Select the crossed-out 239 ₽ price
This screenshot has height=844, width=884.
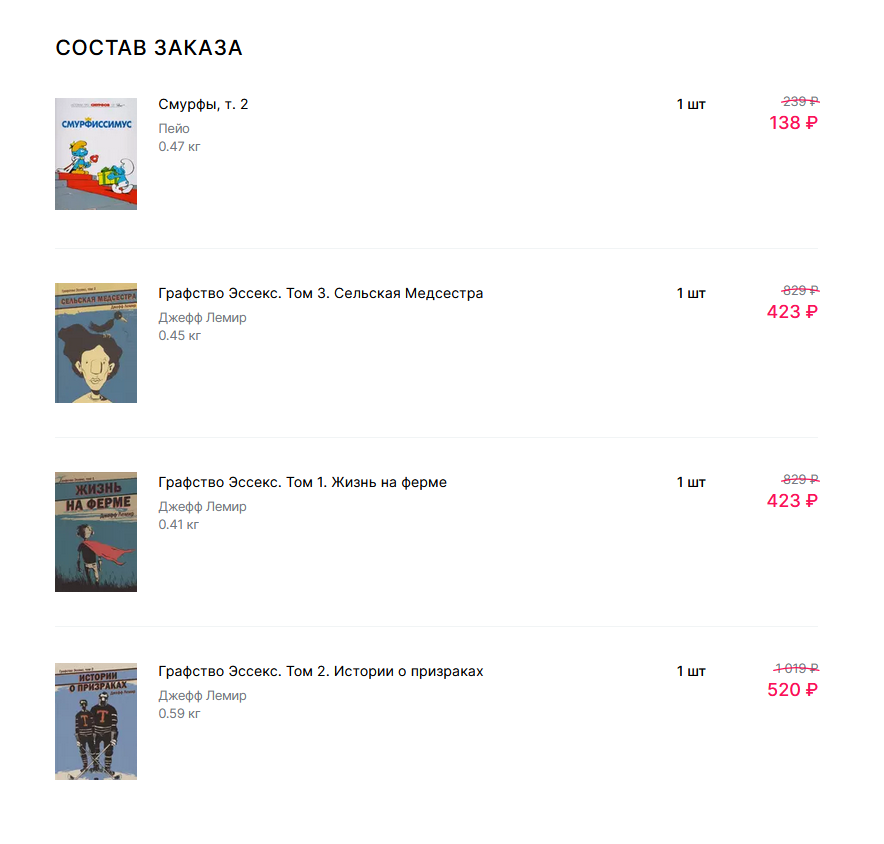click(800, 101)
